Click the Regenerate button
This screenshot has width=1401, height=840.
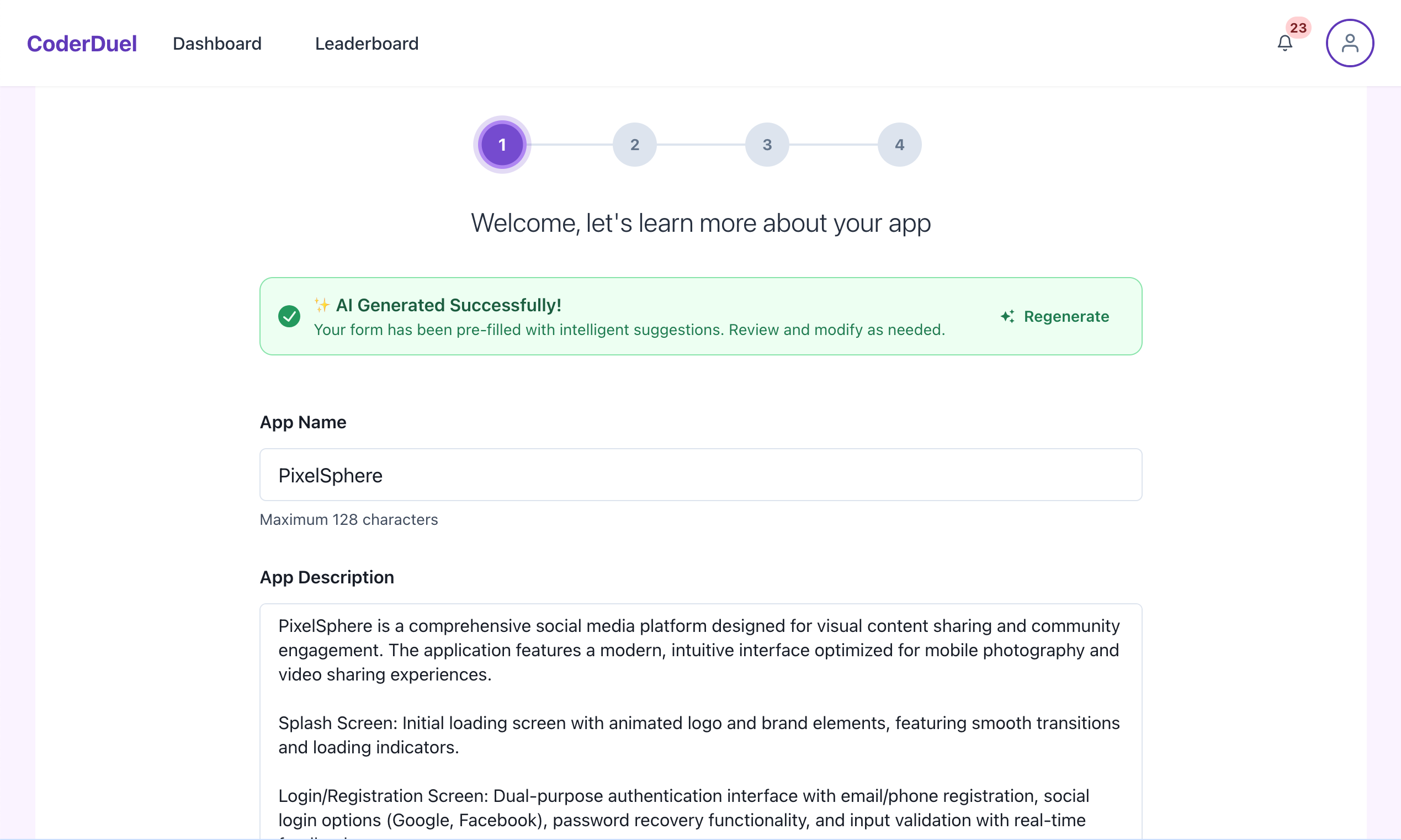1055,316
